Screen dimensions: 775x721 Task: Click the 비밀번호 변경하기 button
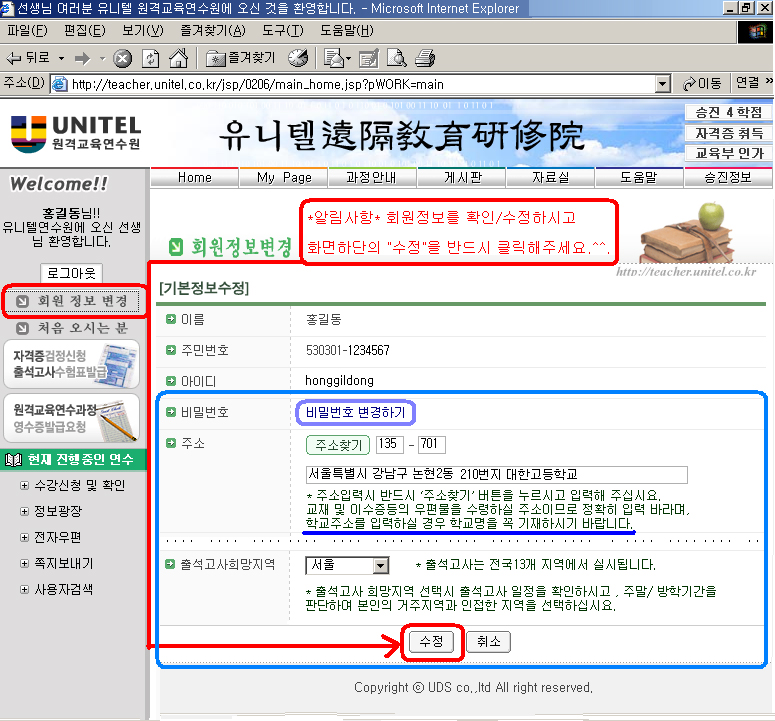(x=356, y=412)
